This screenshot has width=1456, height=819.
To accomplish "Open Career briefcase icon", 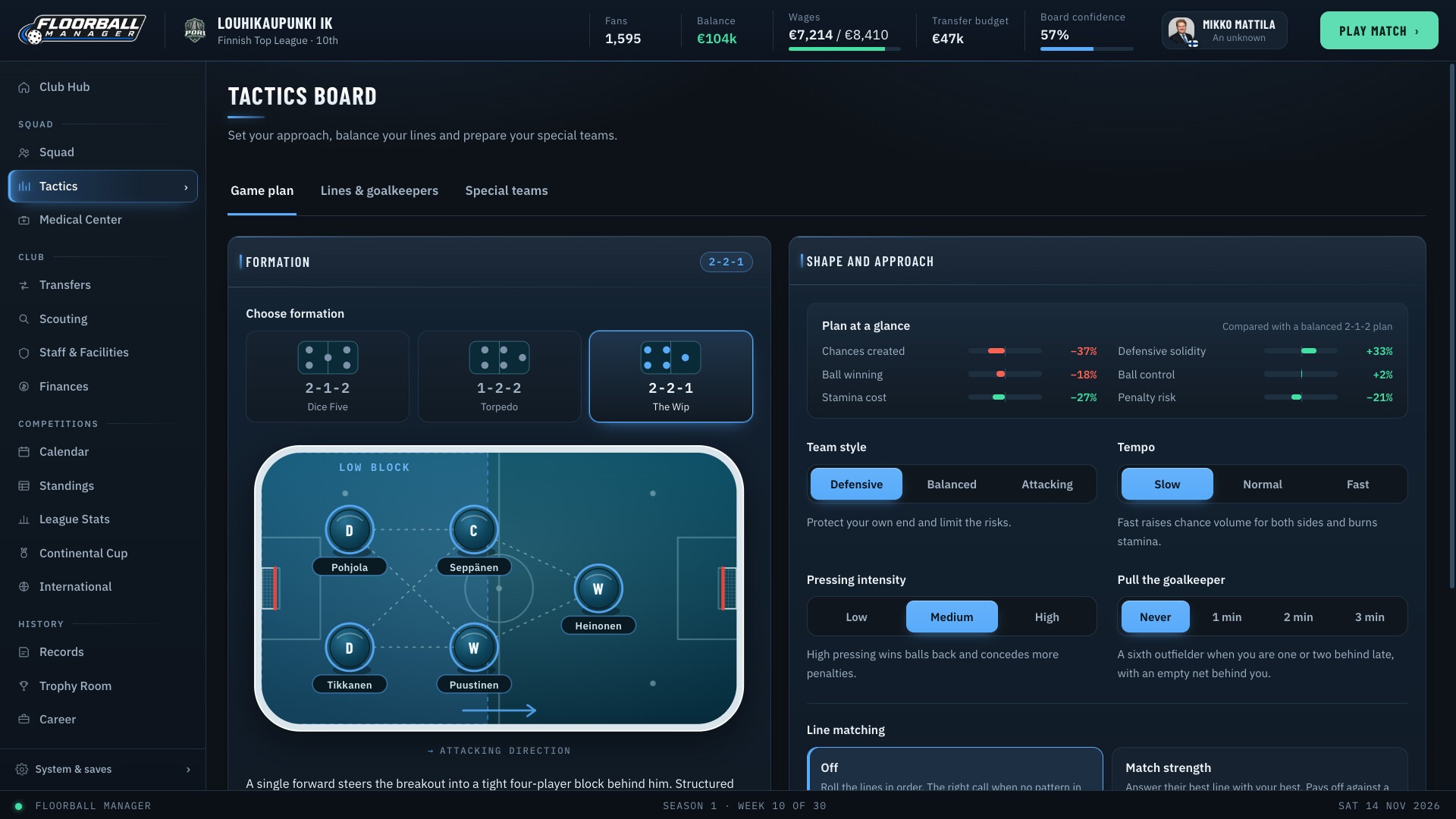I will [x=24, y=720].
